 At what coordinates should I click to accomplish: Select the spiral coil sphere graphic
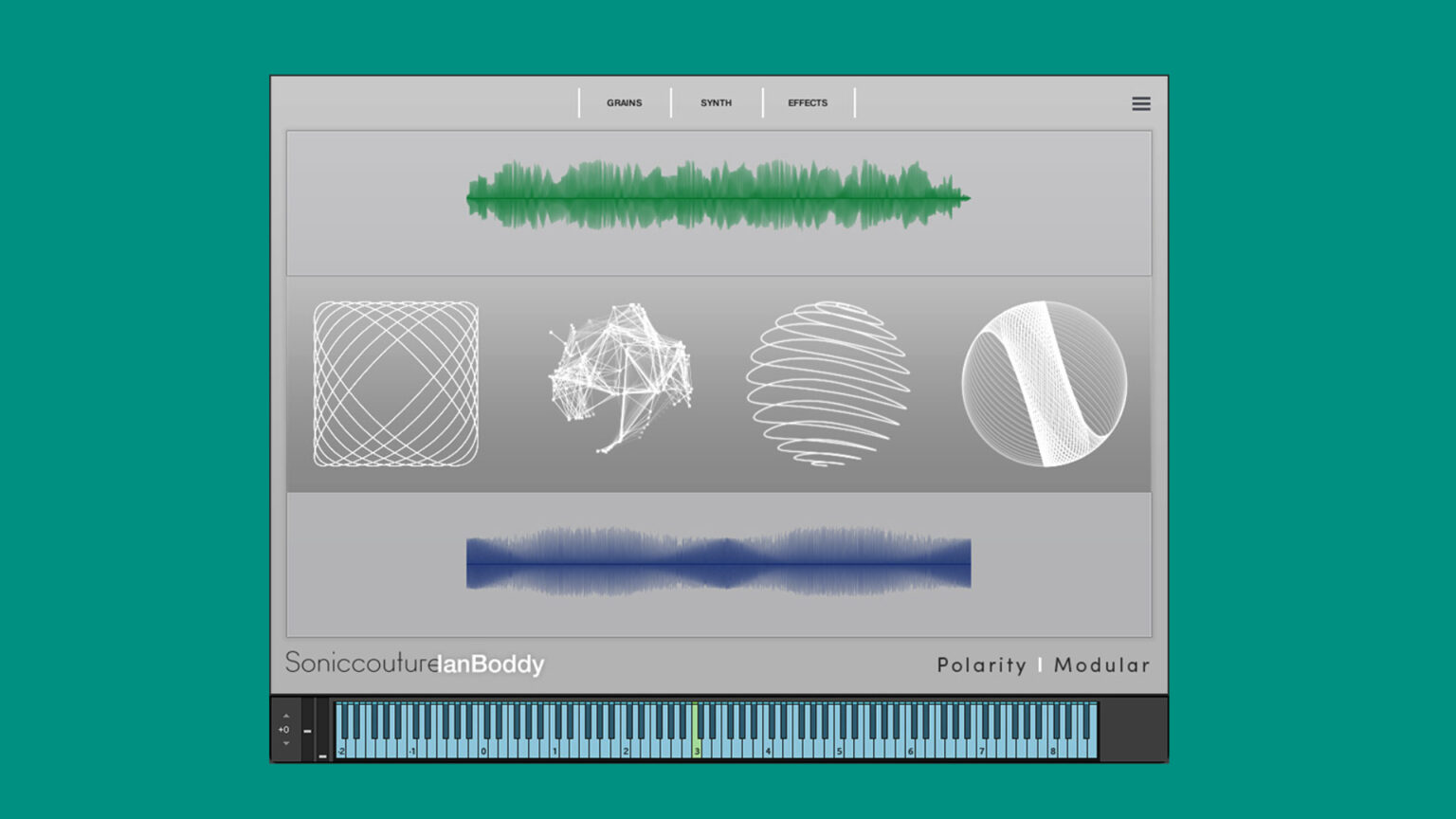pos(829,384)
